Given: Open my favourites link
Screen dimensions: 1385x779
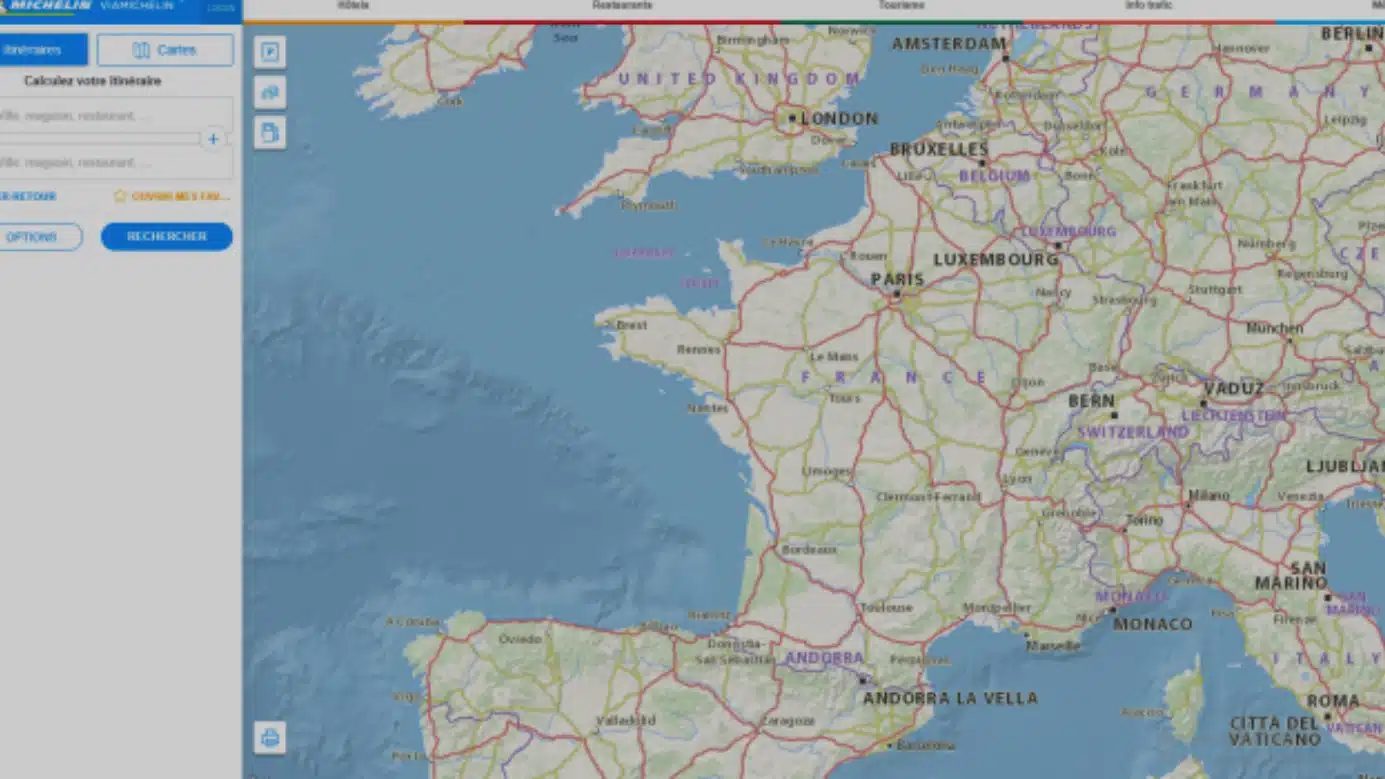Looking at the screenshot, I should coord(180,197).
